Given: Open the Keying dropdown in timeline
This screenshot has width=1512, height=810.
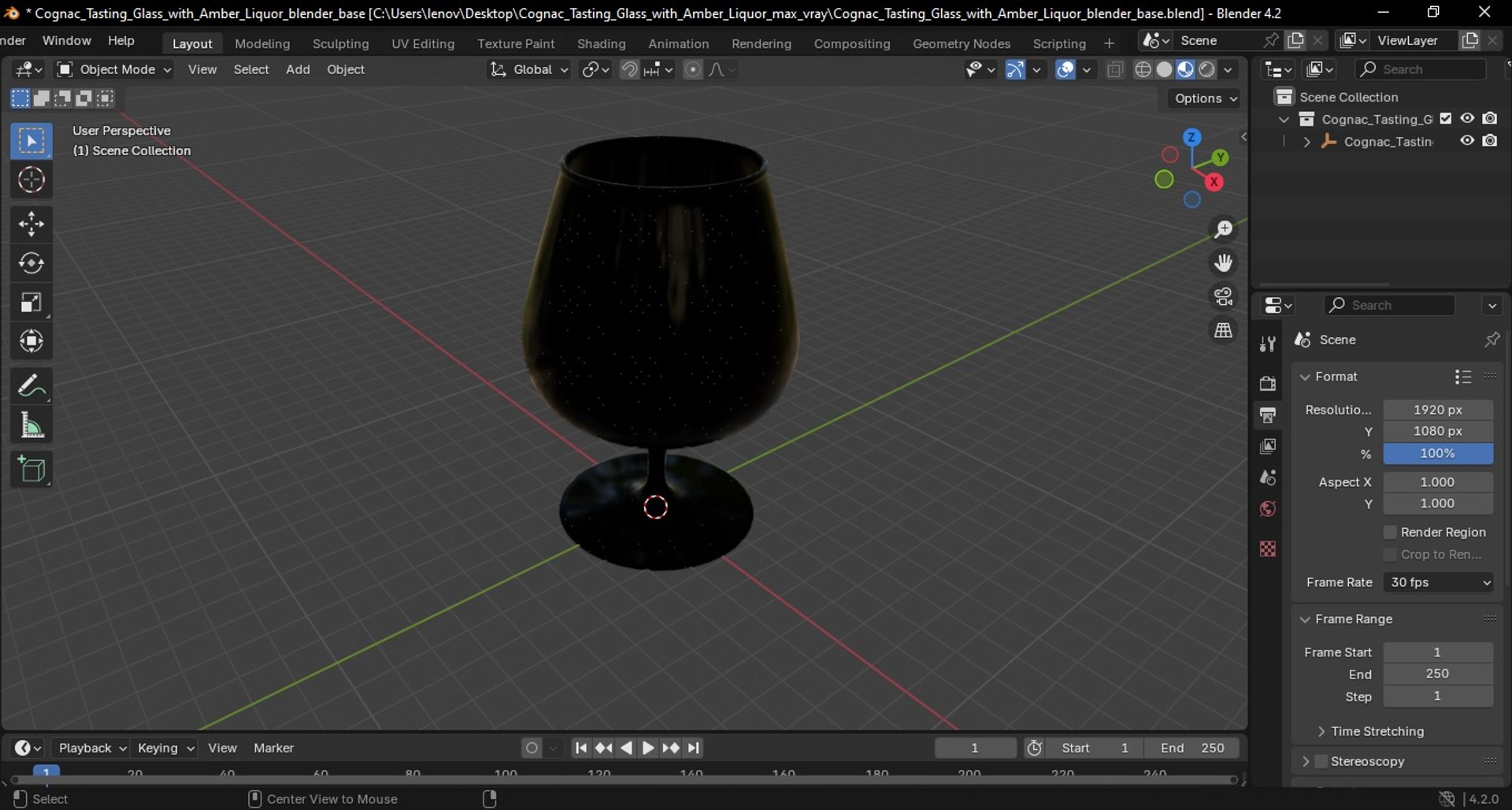Looking at the screenshot, I should click(x=165, y=748).
